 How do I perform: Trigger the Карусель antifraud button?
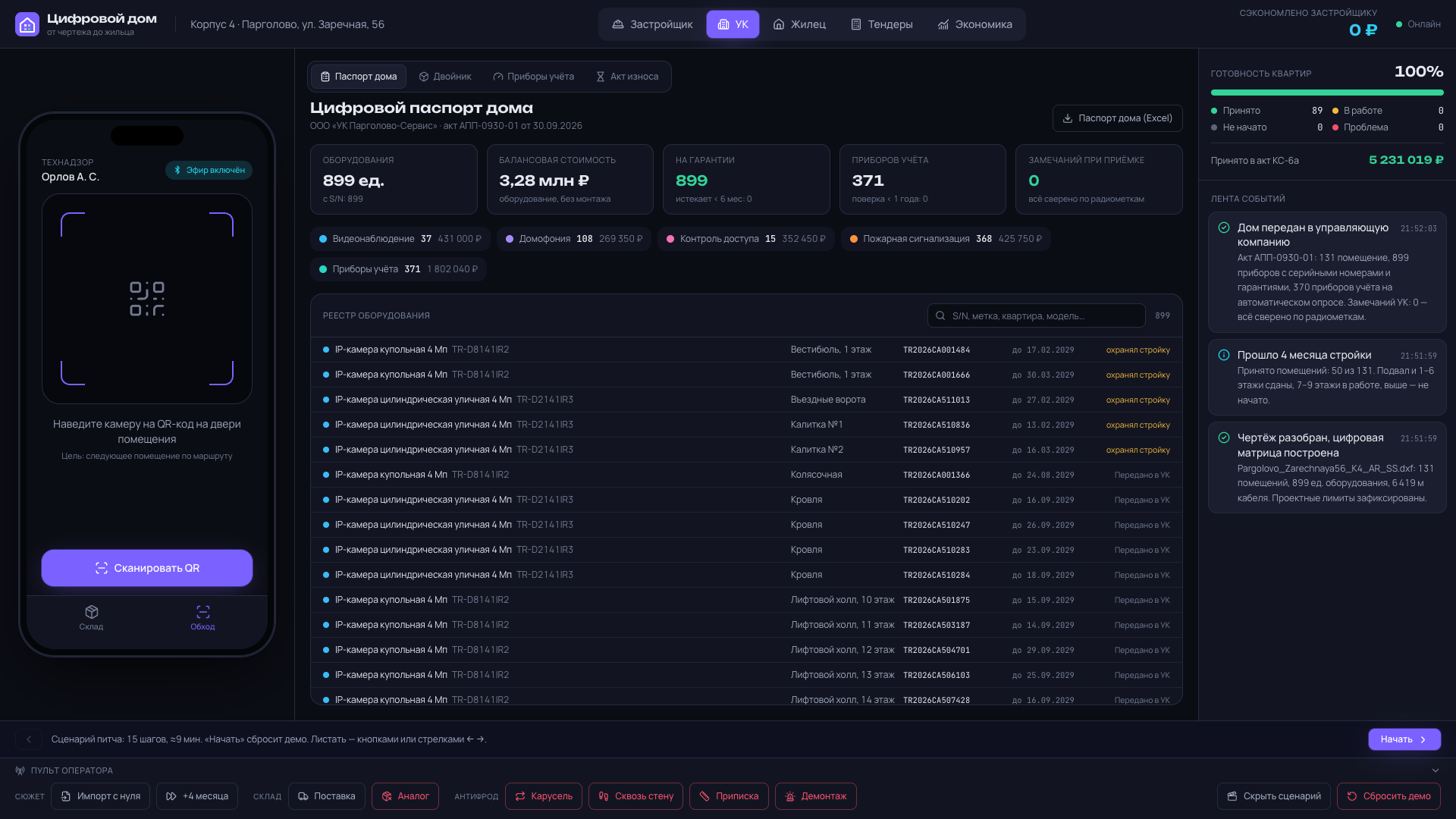click(x=544, y=796)
